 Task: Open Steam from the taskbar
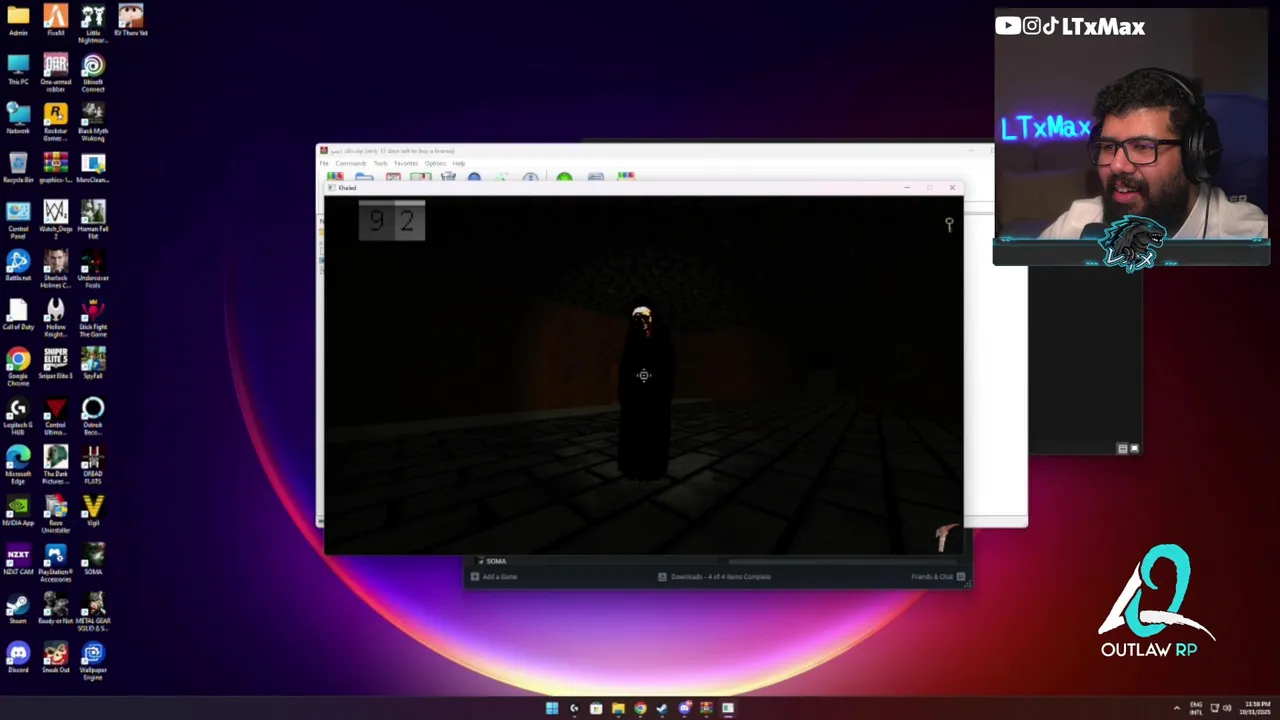(x=662, y=708)
